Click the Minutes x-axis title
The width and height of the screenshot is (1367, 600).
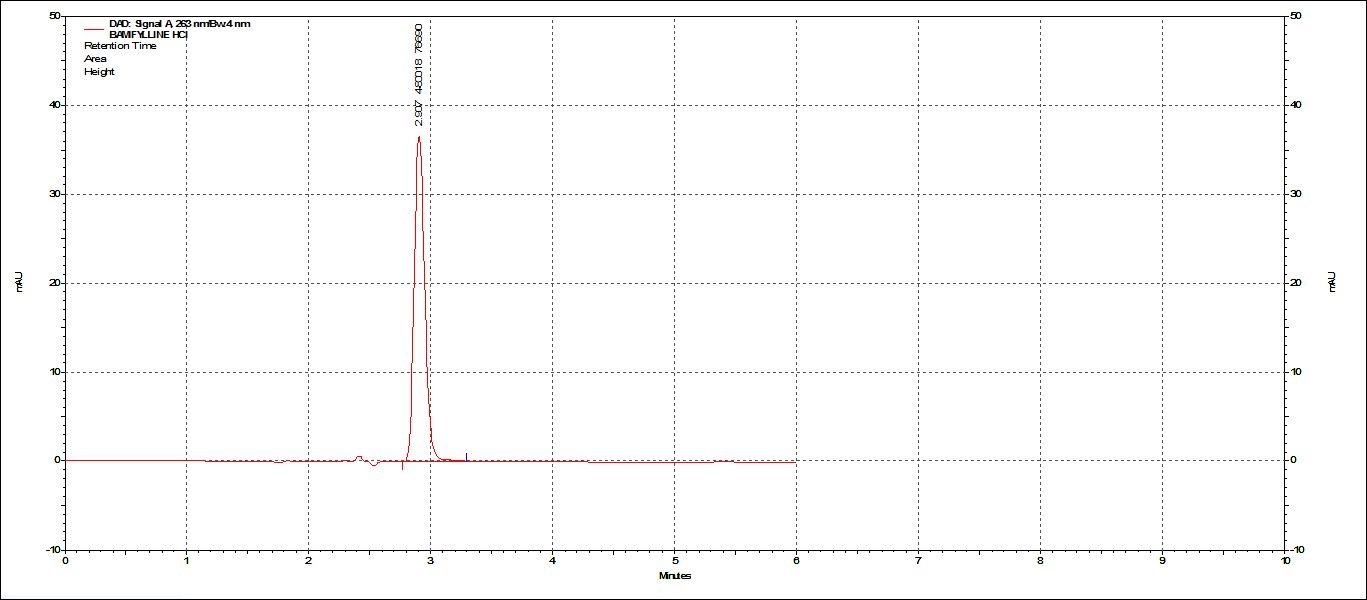pos(674,575)
